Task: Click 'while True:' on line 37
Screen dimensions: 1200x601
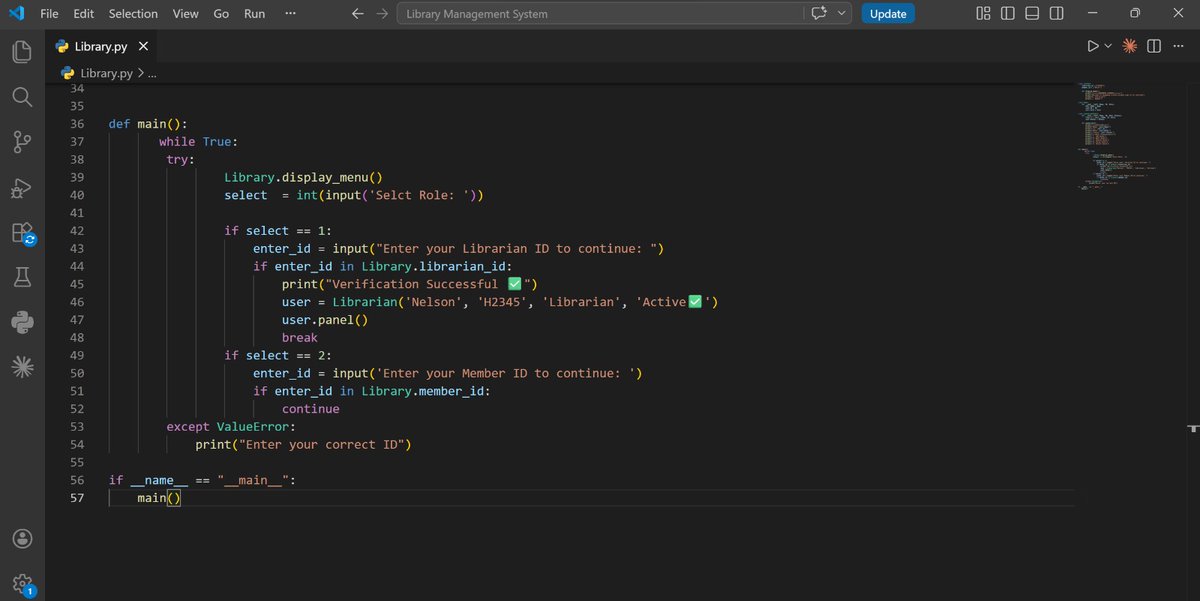Action: point(198,142)
